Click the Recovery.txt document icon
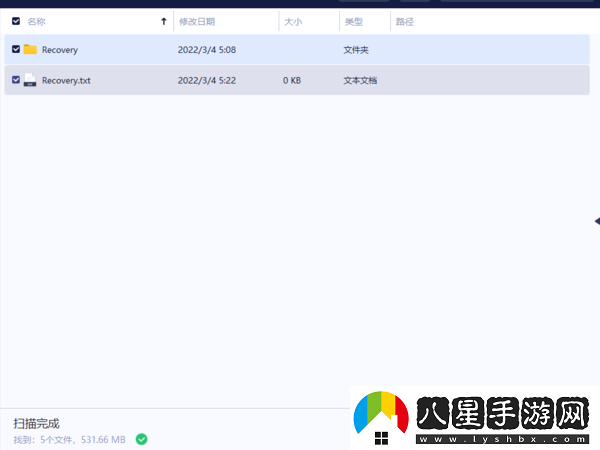This screenshot has height=450, width=600. [30, 80]
